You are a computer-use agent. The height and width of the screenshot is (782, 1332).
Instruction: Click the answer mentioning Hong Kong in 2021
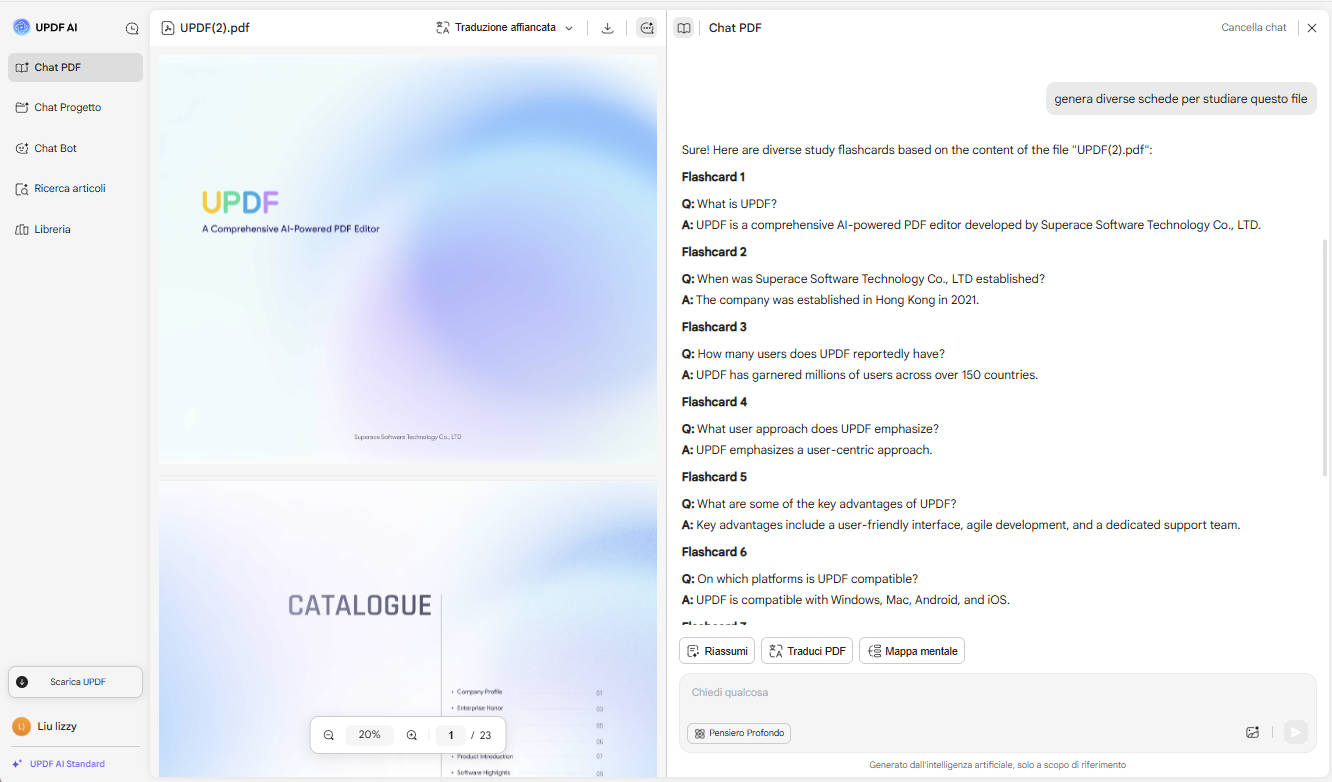point(830,300)
